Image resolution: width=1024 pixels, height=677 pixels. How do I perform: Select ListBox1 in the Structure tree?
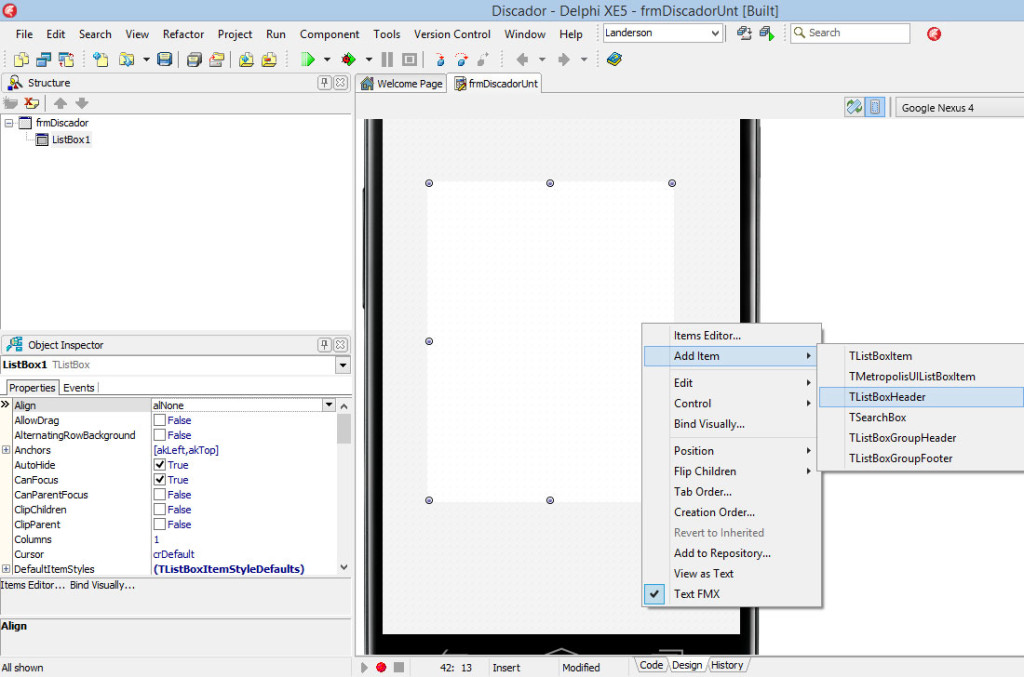click(x=71, y=139)
